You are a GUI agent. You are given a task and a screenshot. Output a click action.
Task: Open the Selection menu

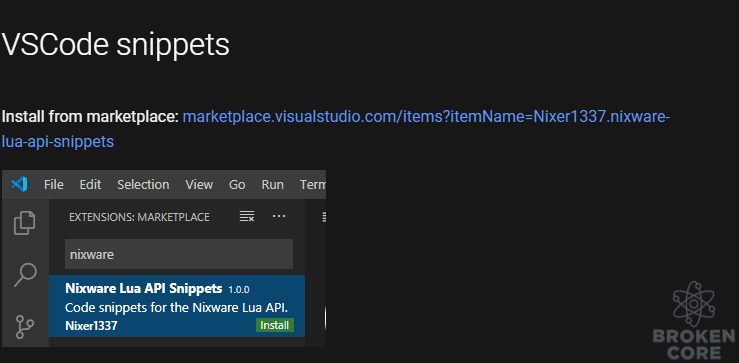(143, 185)
